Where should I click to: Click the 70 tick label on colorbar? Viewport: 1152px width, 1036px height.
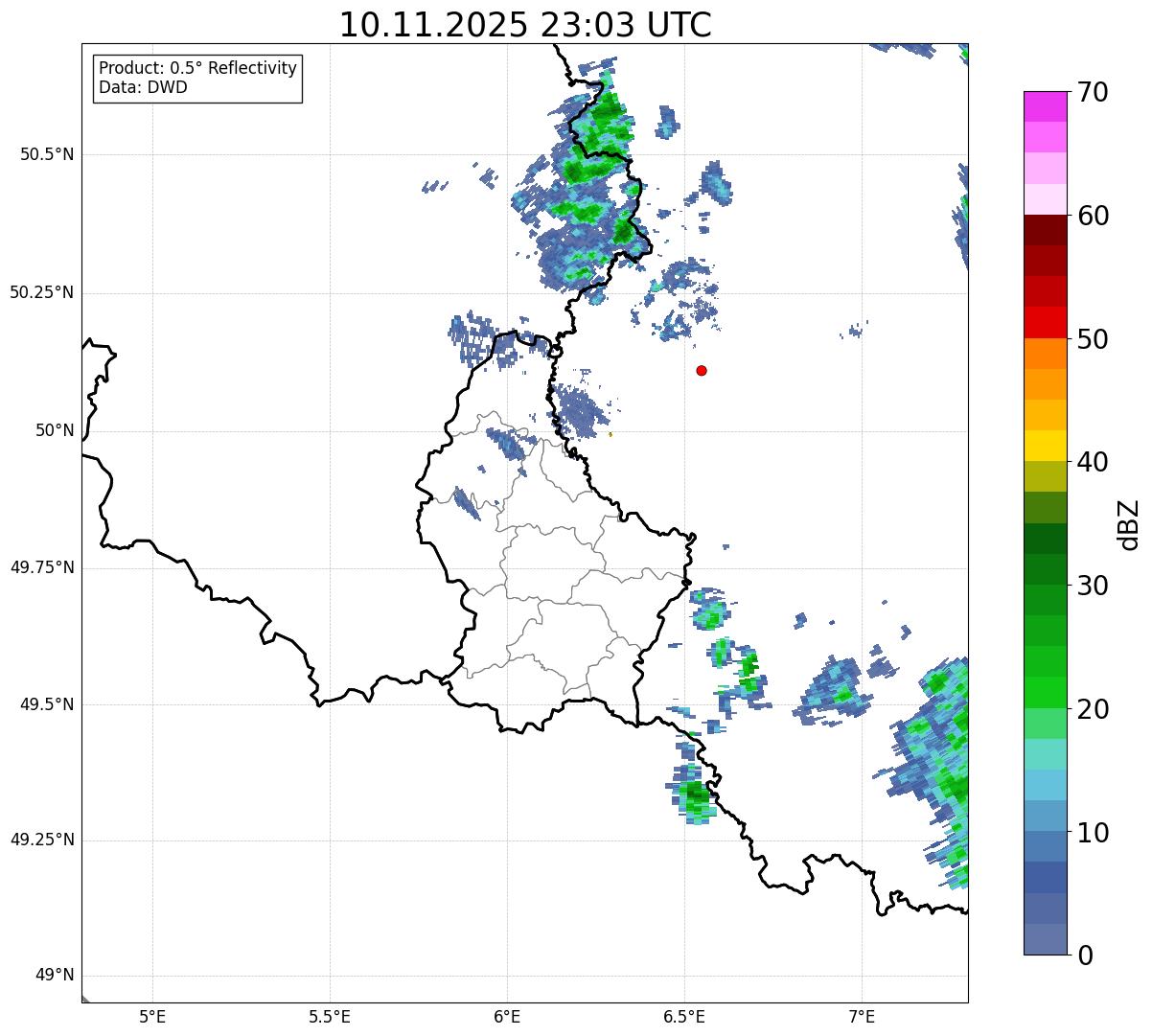[x=1092, y=93]
